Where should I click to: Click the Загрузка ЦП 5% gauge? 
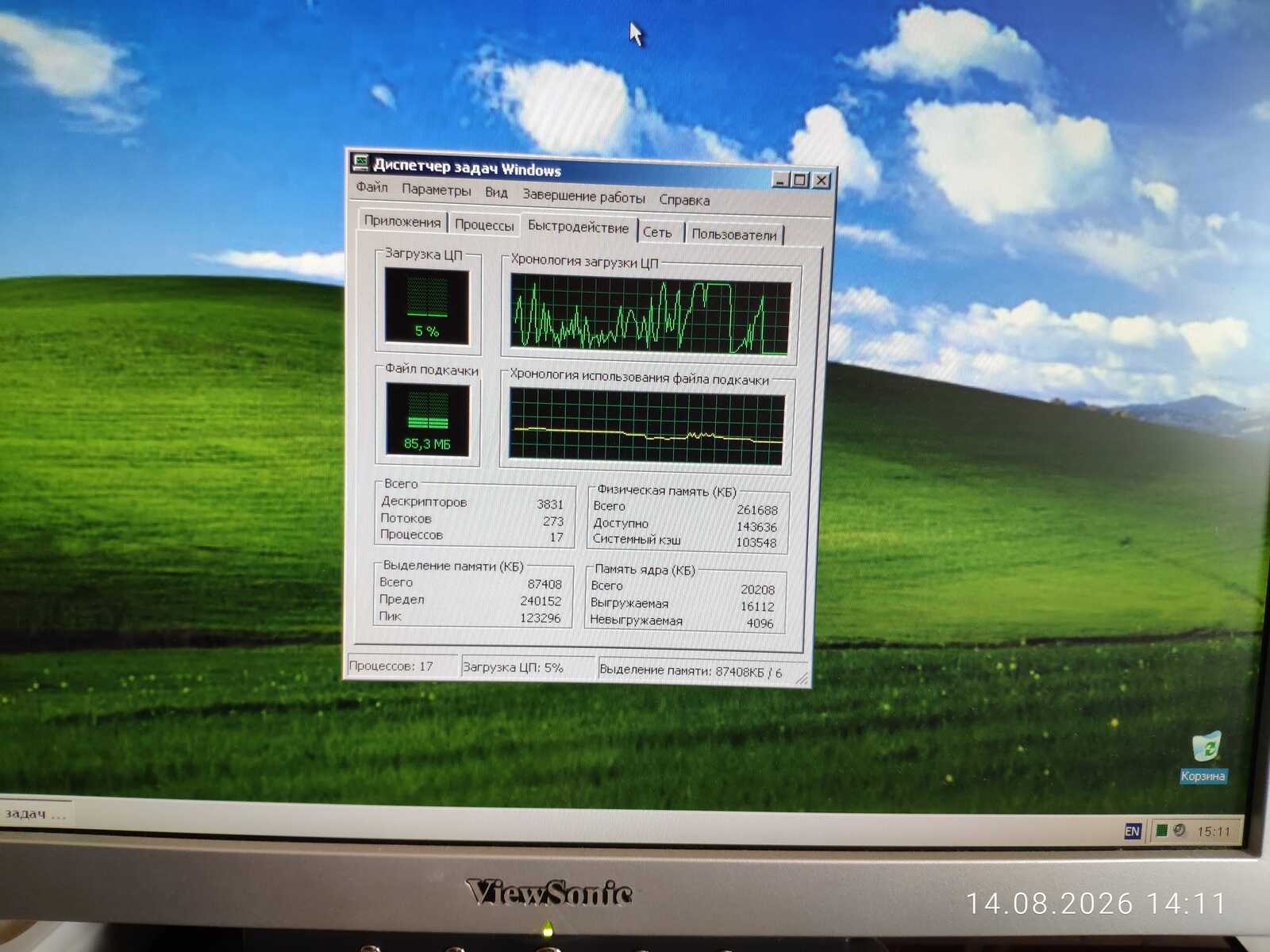click(x=427, y=305)
